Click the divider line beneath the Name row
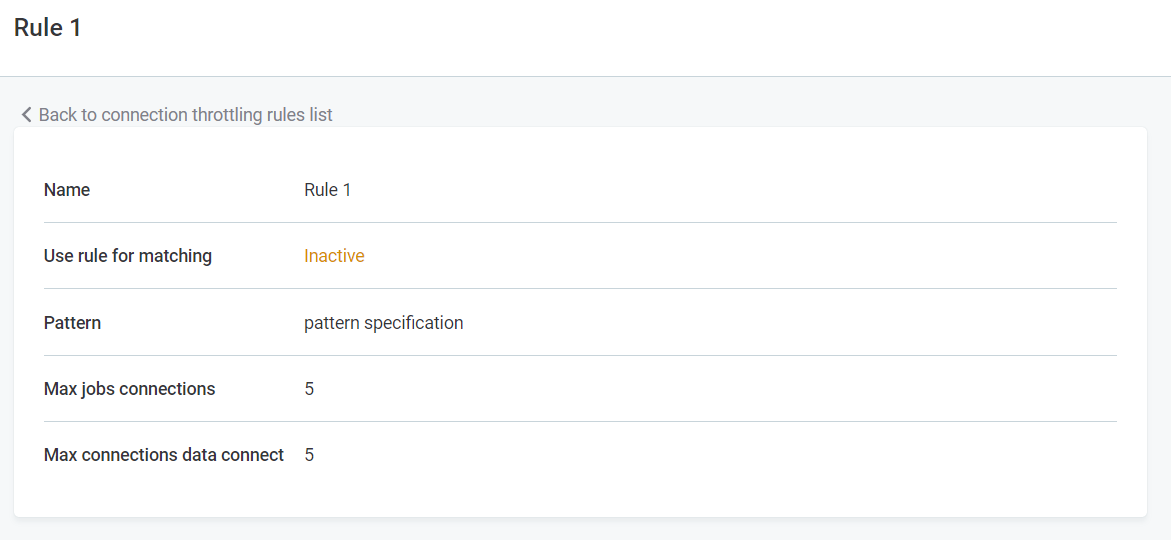This screenshot has height=540, width=1171. [x=580, y=222]
